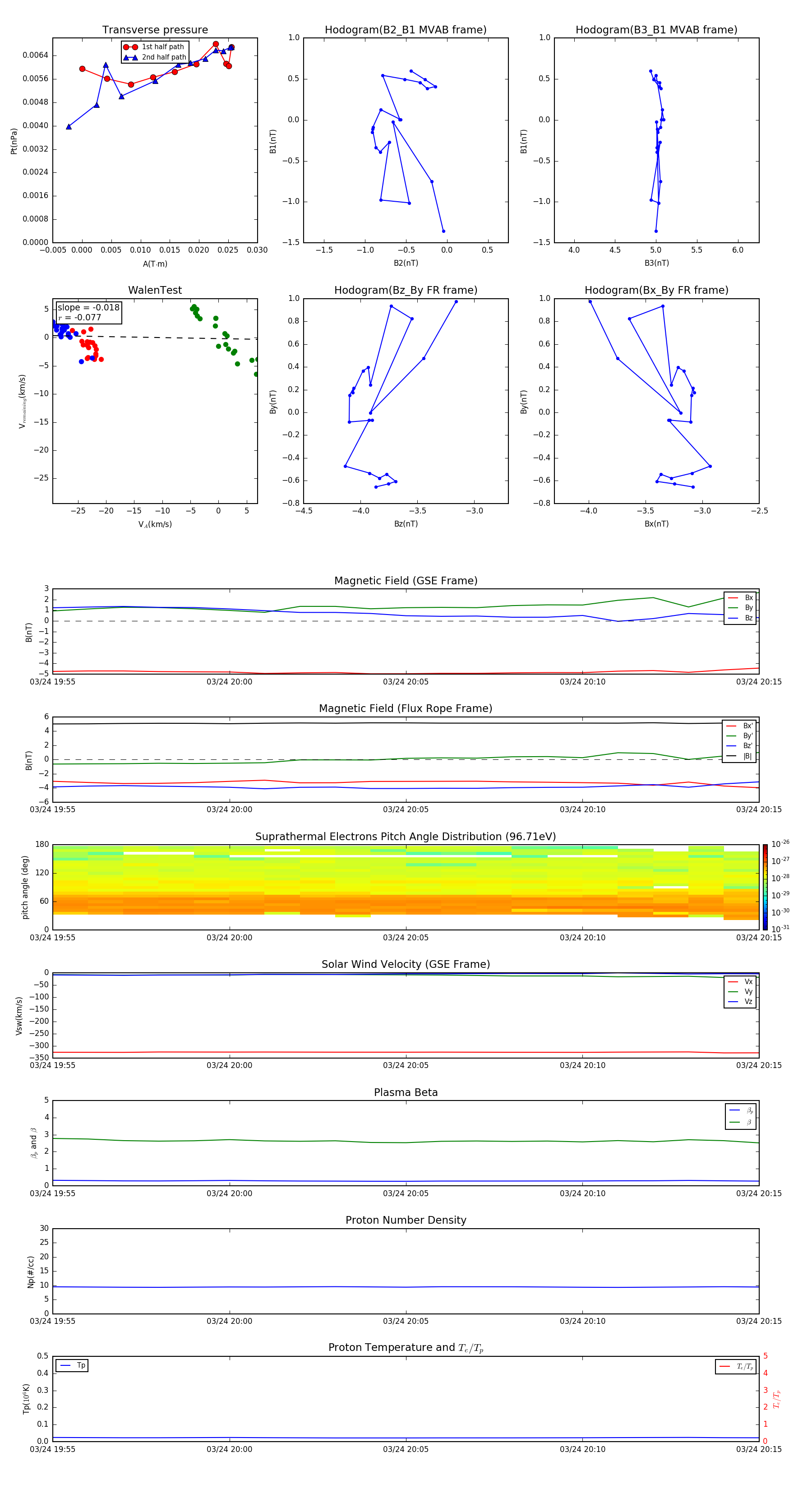Click the V_A(km/s) x-axis label

pyautogui.click(x=155, y=525)
